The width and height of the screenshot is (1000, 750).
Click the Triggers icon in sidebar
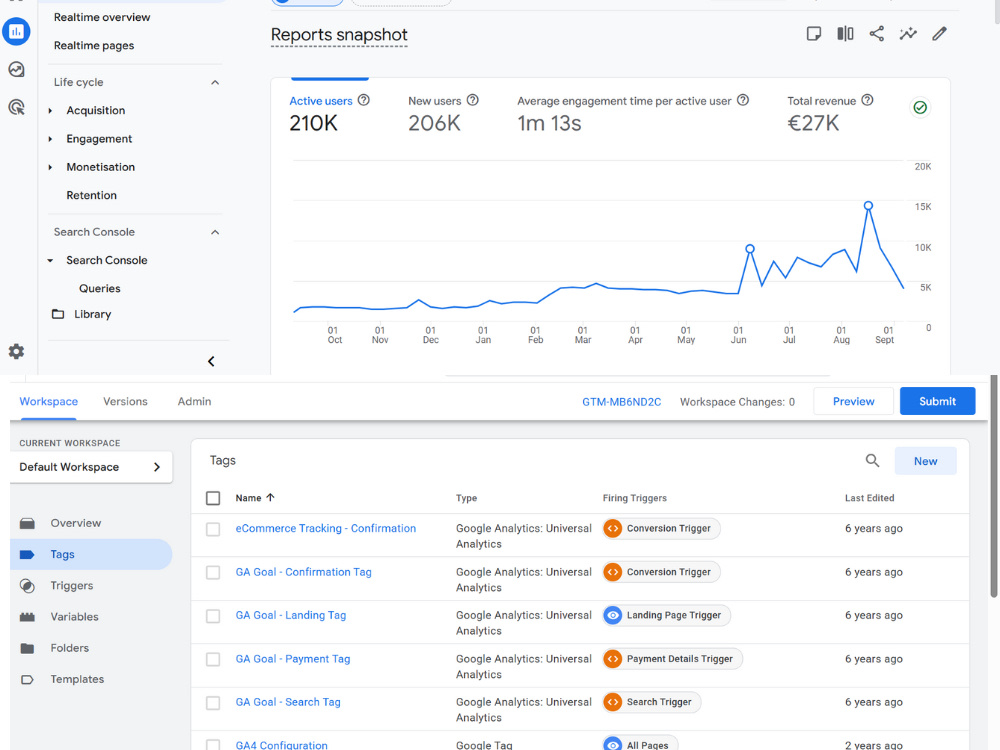[x=27, y=585]
